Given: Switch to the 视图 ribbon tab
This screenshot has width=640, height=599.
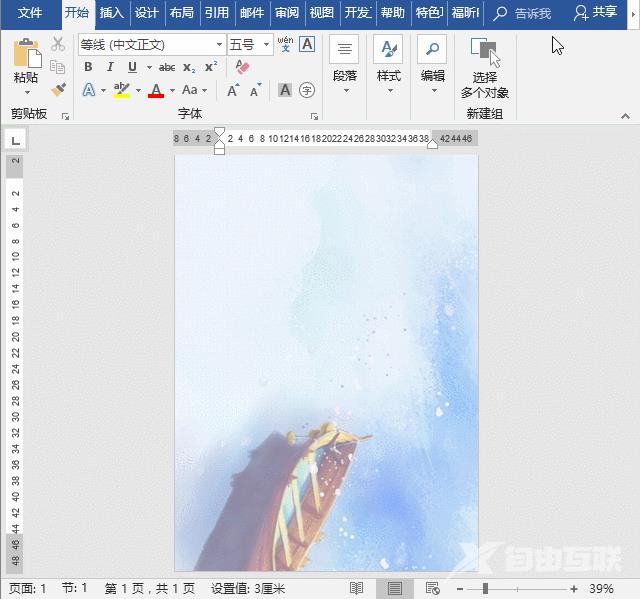Looking at the screenshot, I should [x=322, y=13].
